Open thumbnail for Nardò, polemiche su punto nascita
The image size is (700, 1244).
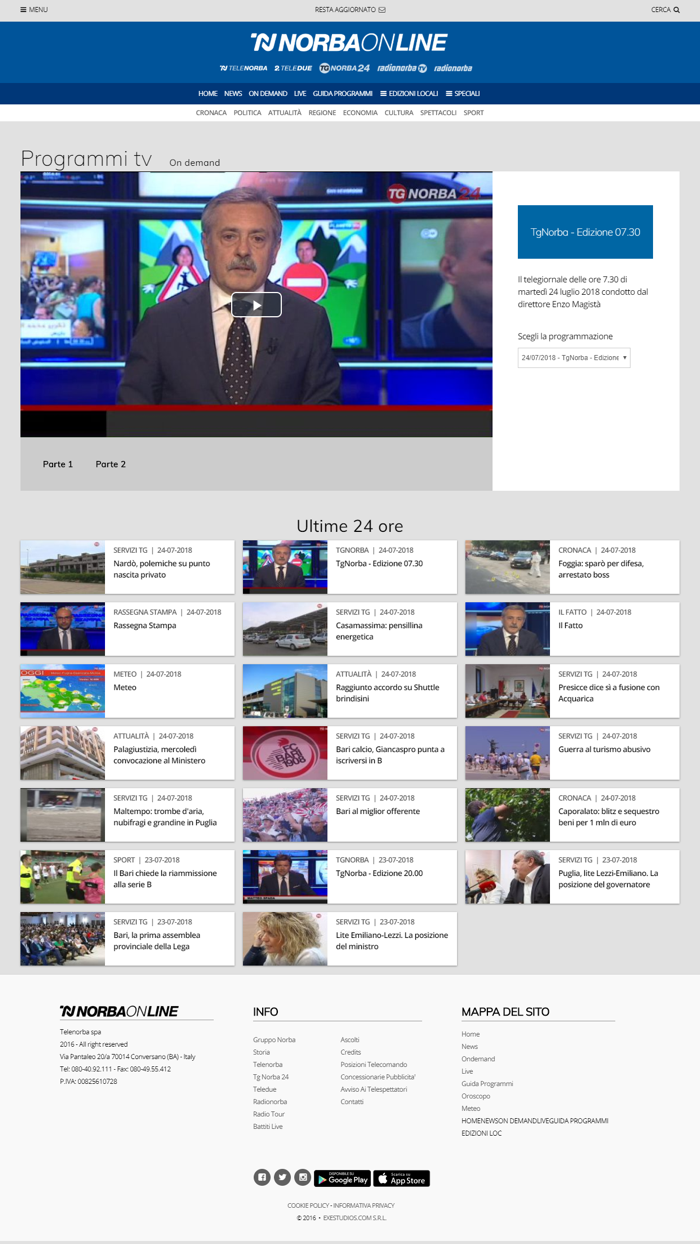(x=62, y=567)
